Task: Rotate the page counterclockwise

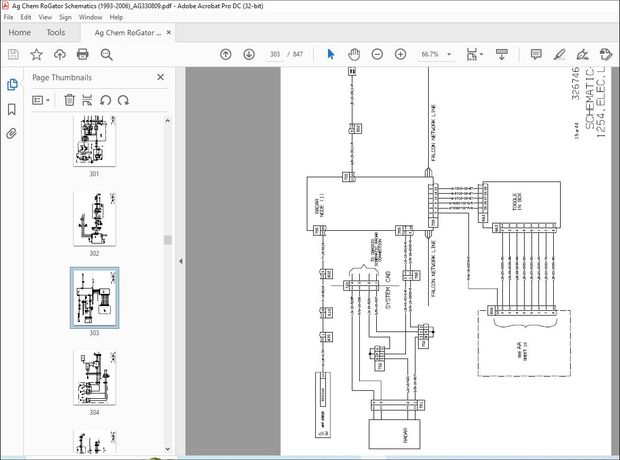Action: point(105,100)
